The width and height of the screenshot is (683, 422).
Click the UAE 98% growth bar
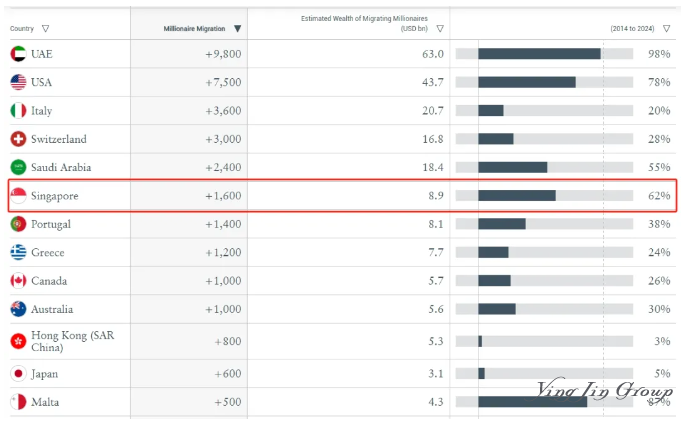tap(539, 54)
